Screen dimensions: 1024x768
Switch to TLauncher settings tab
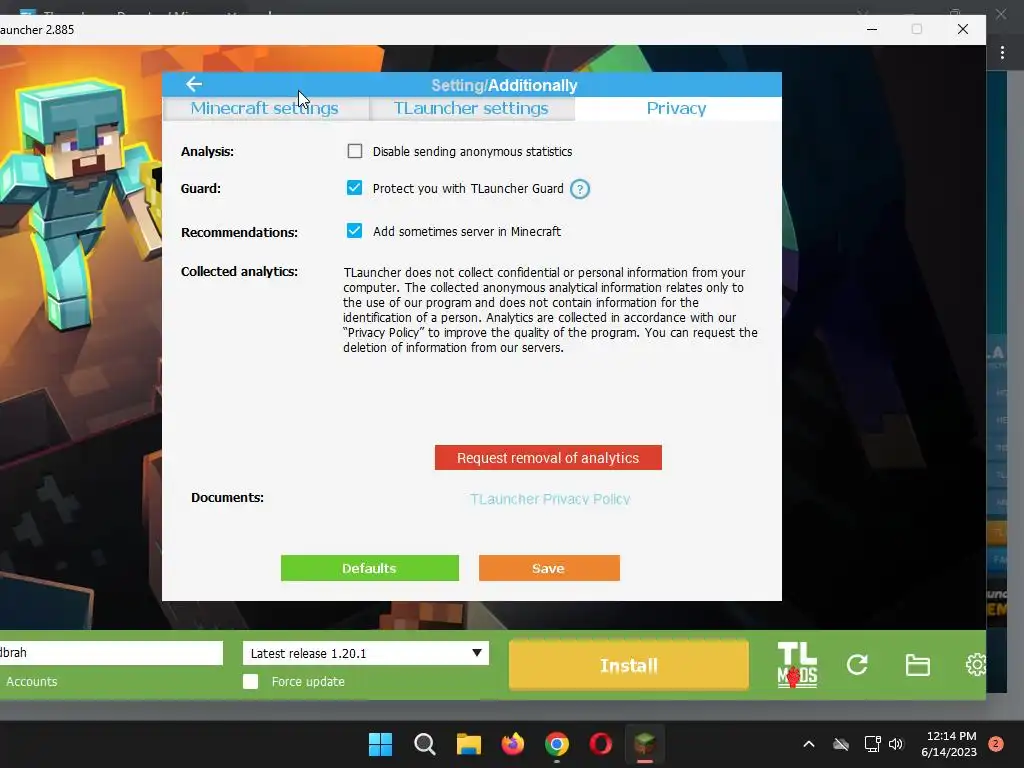(x=471, y=108)
